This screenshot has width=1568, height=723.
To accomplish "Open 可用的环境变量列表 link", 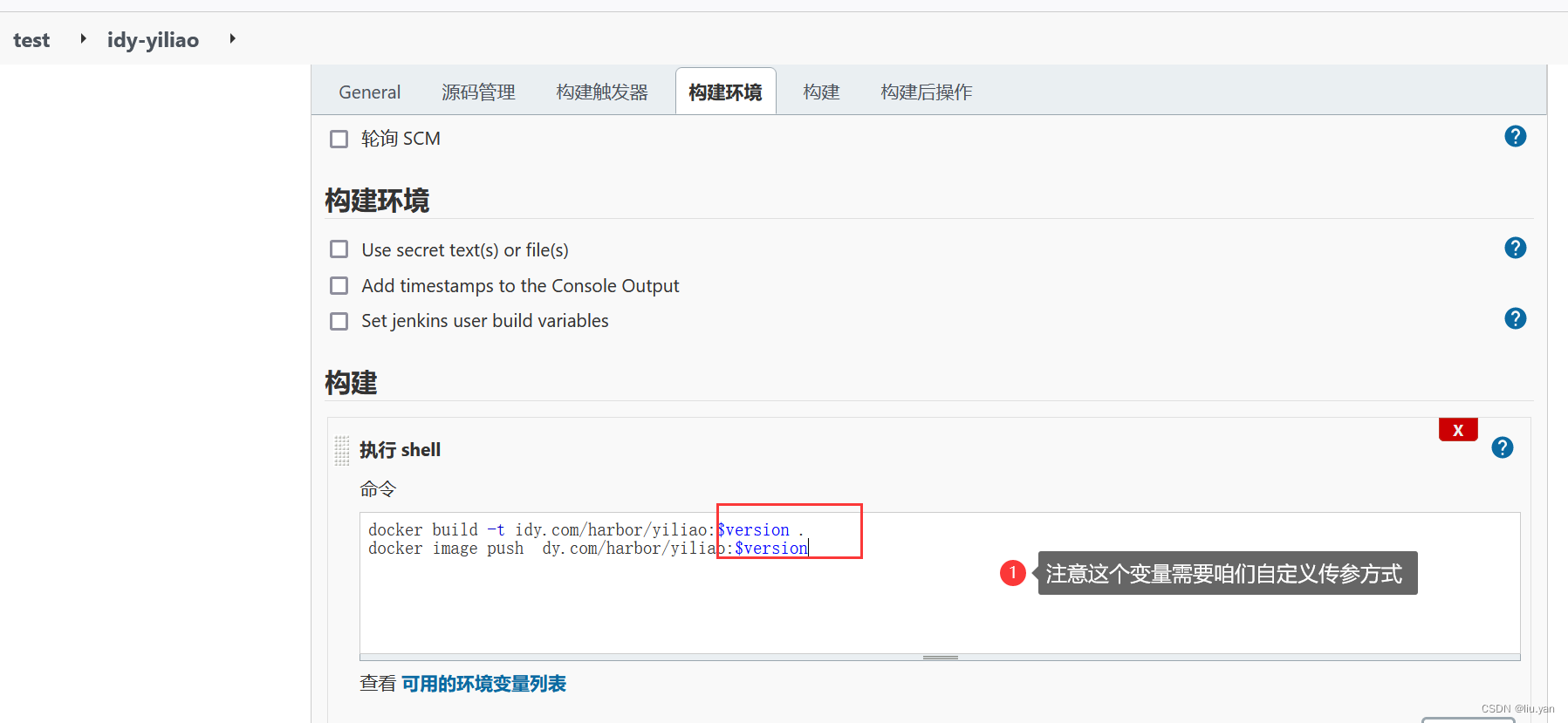I will (483, 684).
